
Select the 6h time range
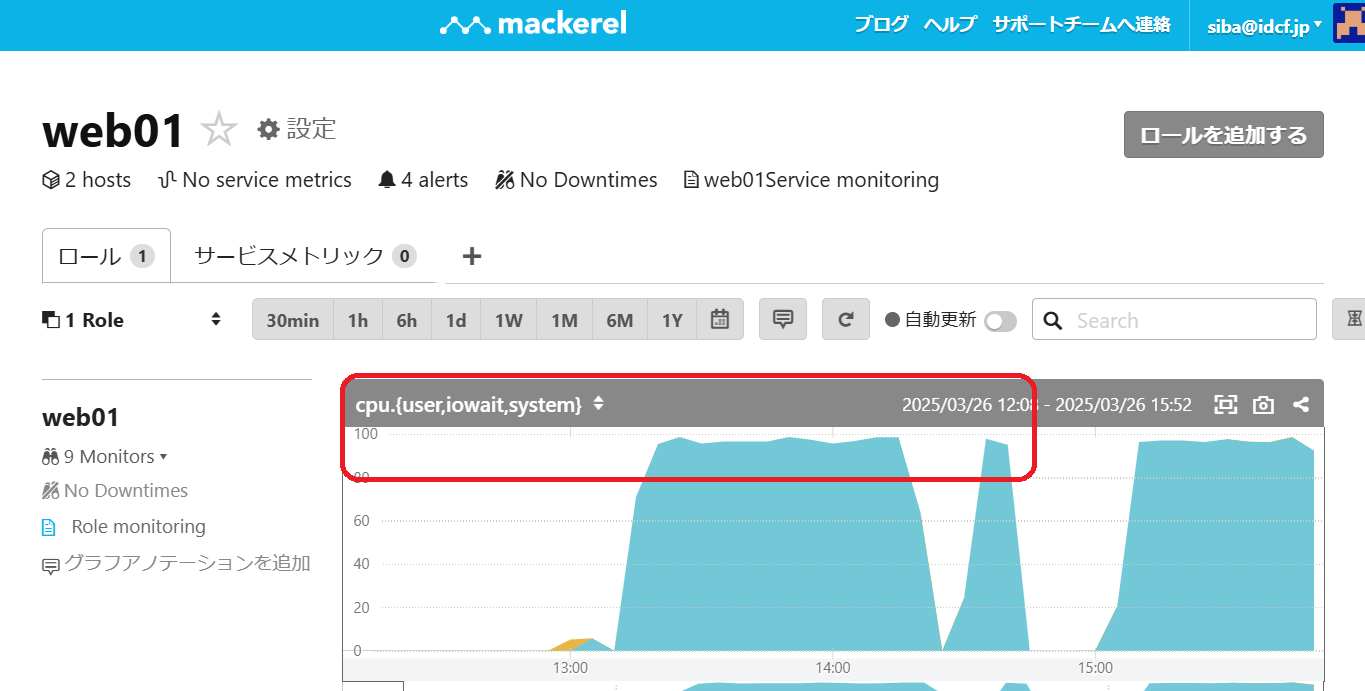(x=406, y=320)
